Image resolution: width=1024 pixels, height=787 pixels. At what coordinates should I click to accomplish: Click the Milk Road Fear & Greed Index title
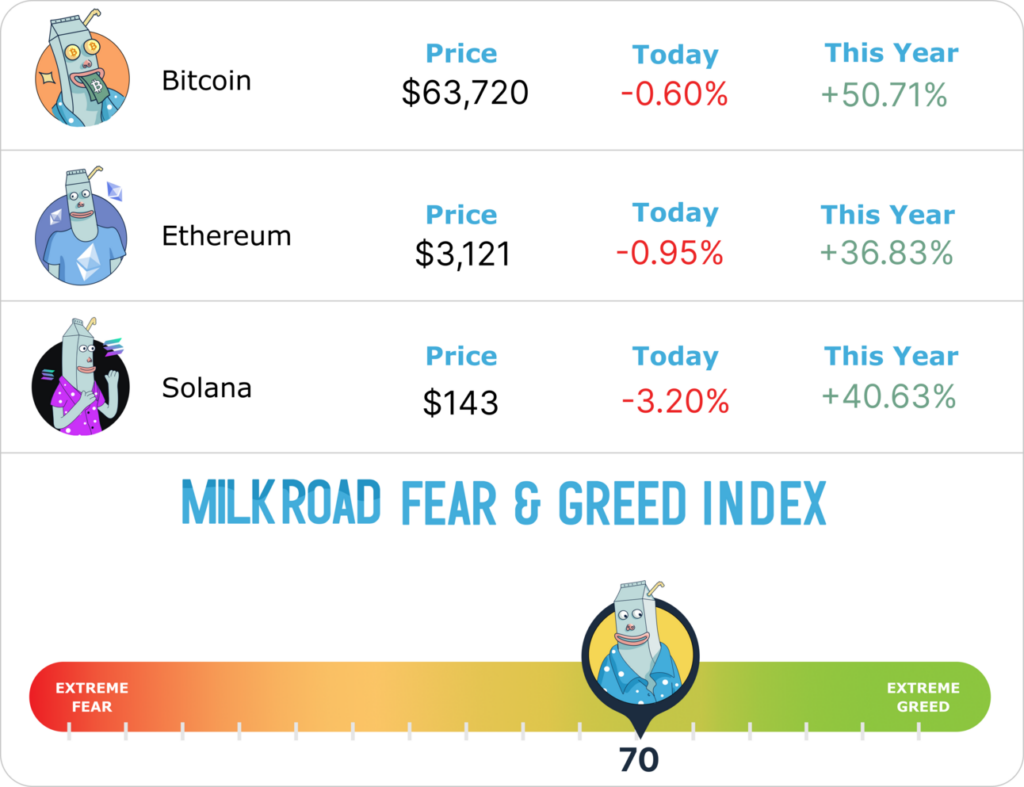pyautogui.click(x=504, y=503)
